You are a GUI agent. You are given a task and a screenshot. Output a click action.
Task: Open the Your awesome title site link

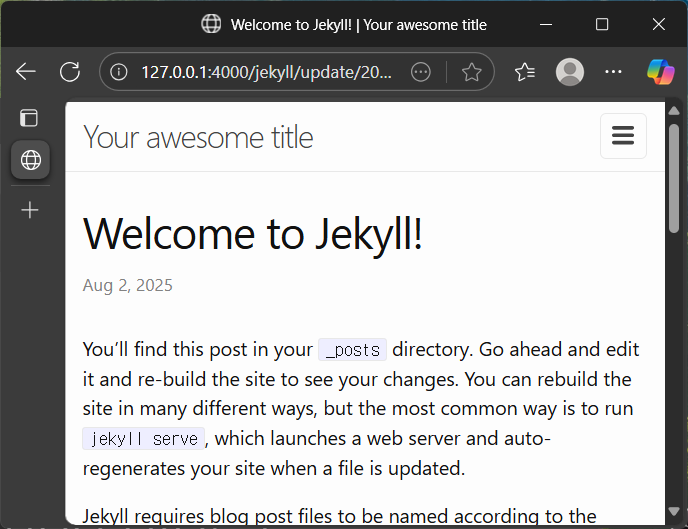[x=198, y=137]
